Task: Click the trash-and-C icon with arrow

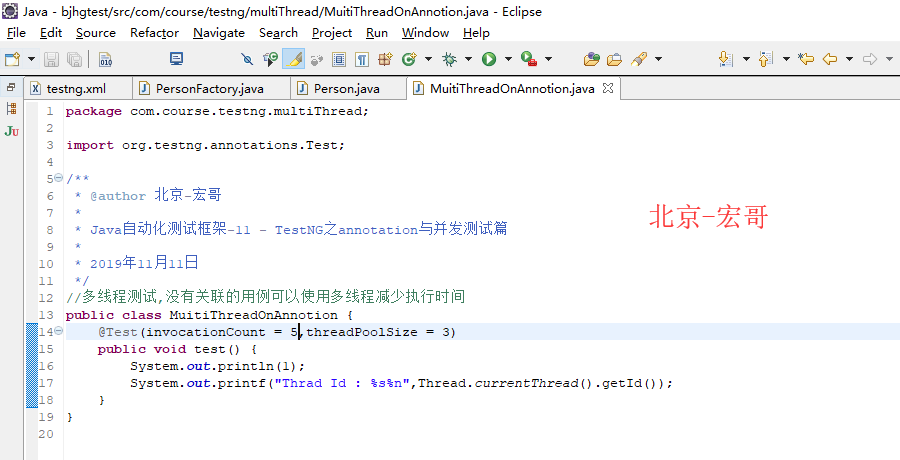Action: (270, 59)
